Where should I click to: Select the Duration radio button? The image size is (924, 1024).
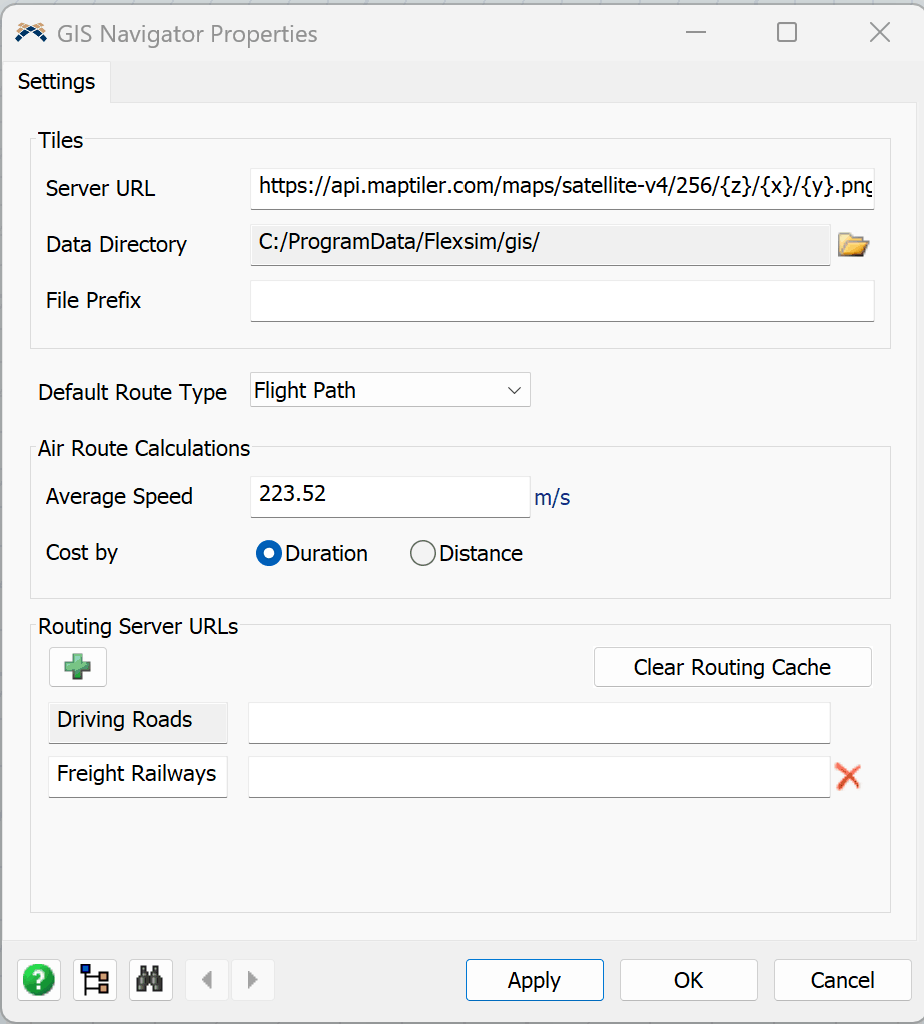(269, 553)
